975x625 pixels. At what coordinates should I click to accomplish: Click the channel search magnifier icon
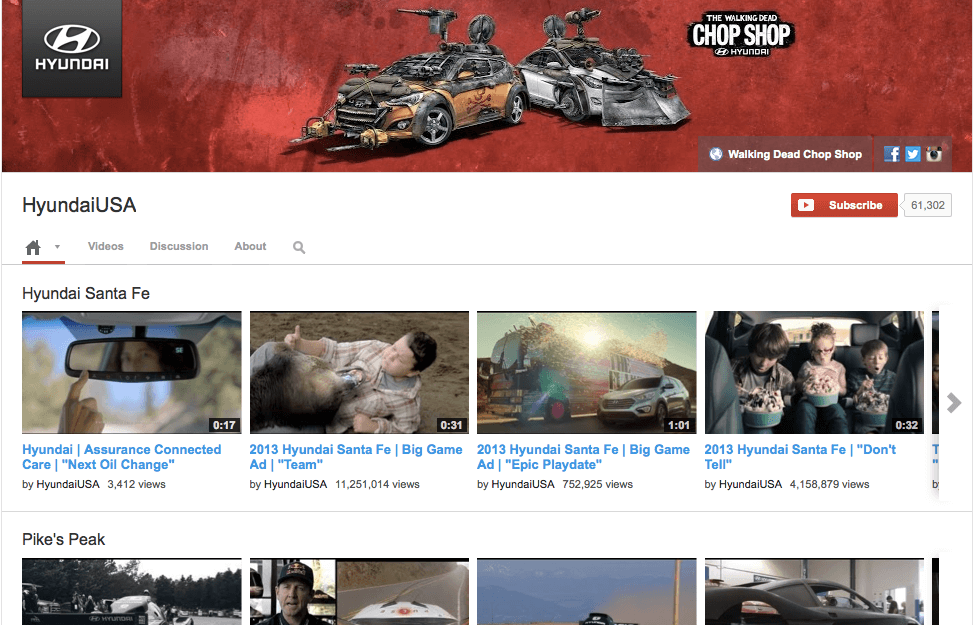tap(299, 247)
